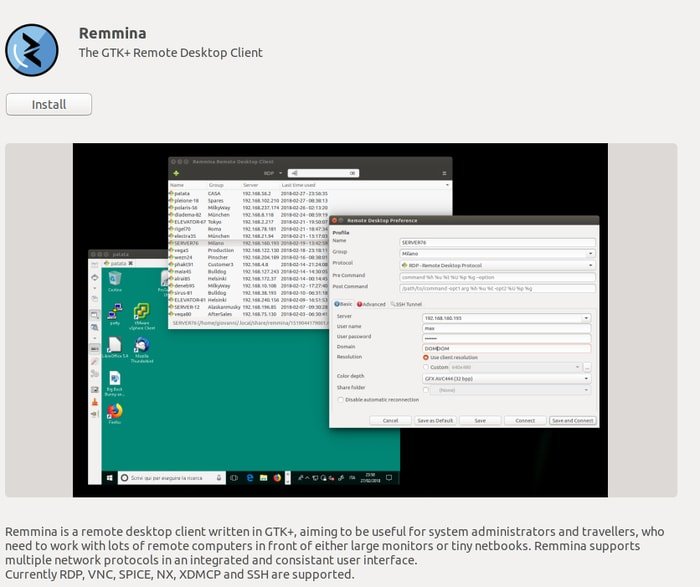Open the Share folder path dropdown
700x587 pixels.
pos(510,390)
